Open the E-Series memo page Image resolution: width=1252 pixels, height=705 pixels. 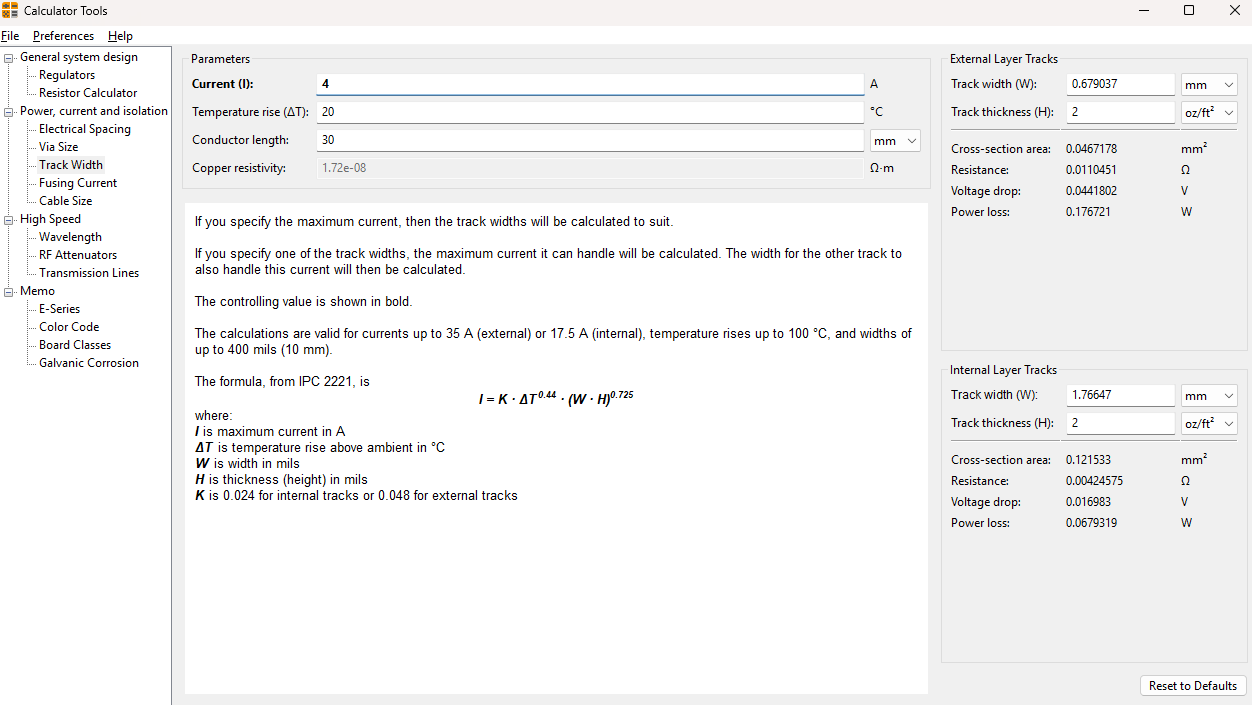pos(60,309)
